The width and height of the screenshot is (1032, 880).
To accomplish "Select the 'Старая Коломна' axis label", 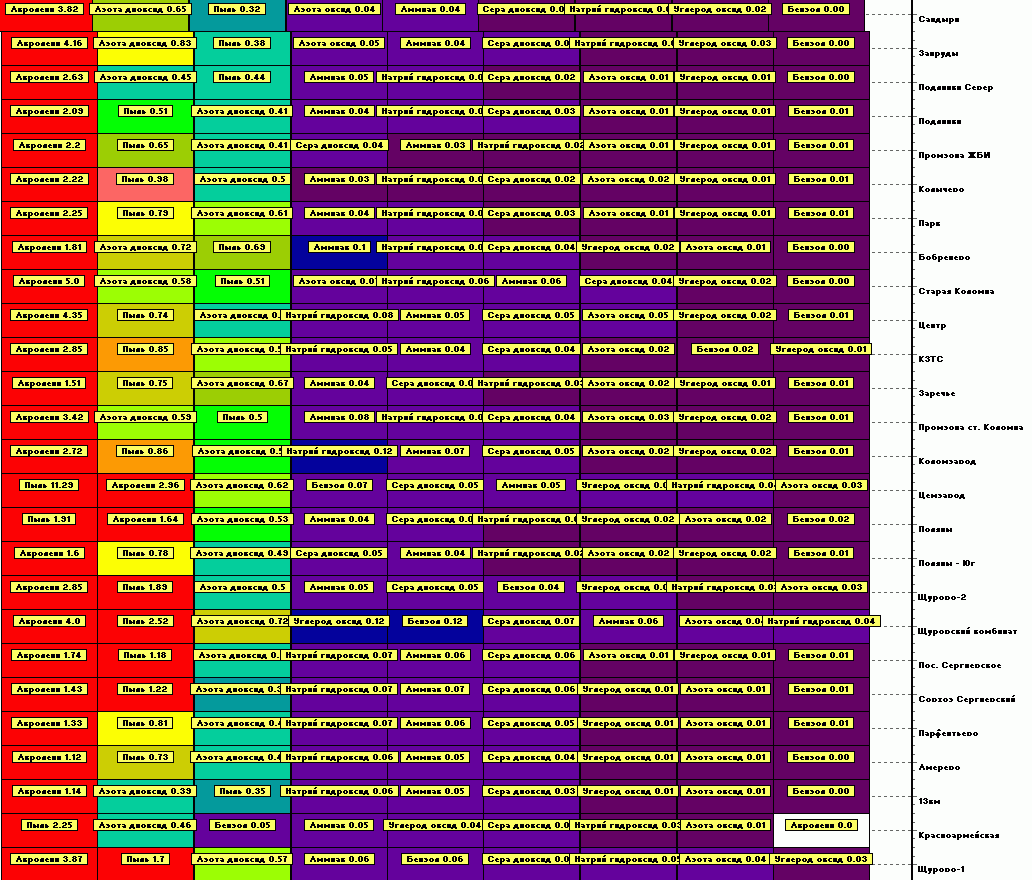I will pos(956,292).
